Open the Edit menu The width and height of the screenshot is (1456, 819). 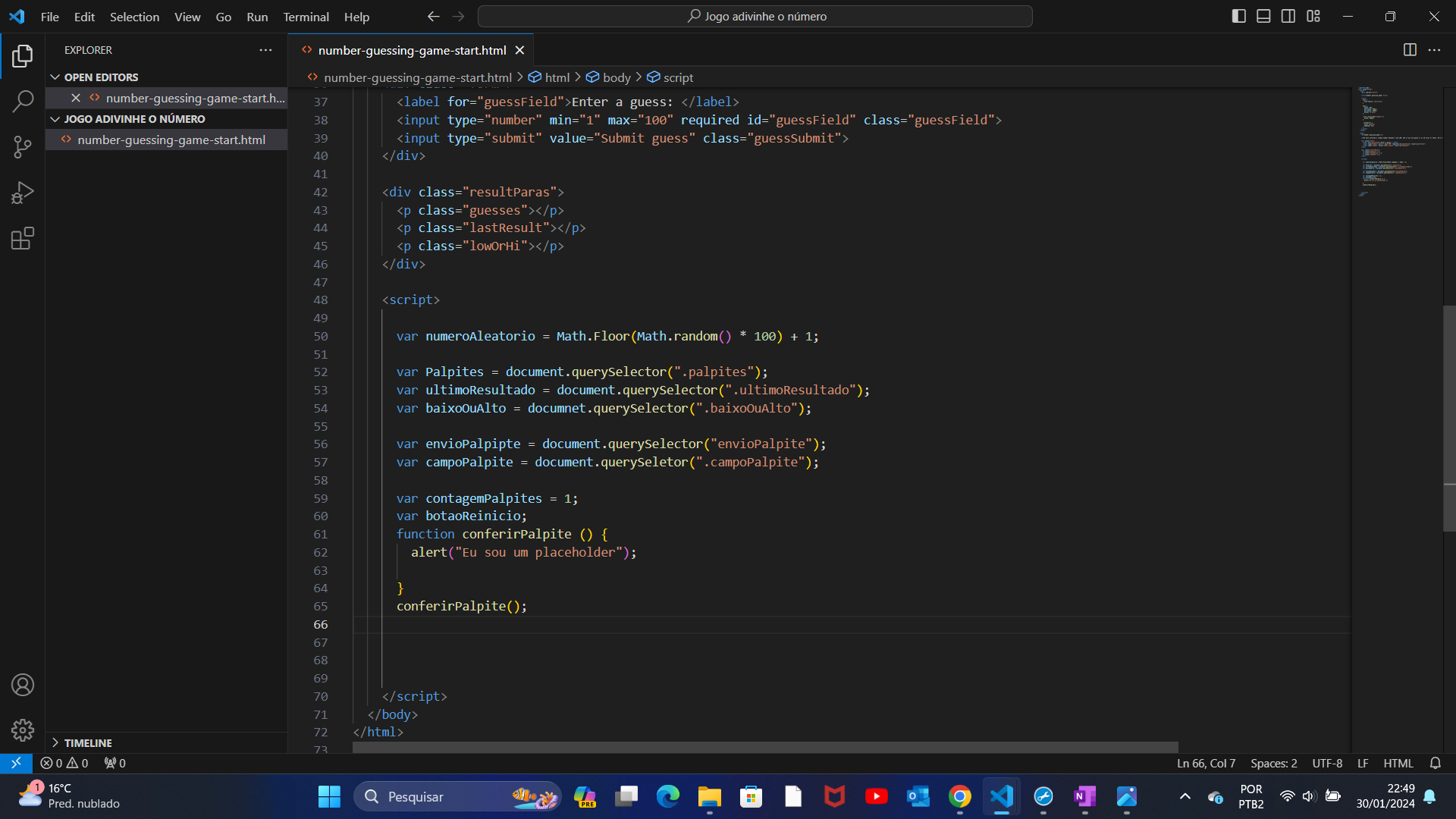[x=84, y=17]
